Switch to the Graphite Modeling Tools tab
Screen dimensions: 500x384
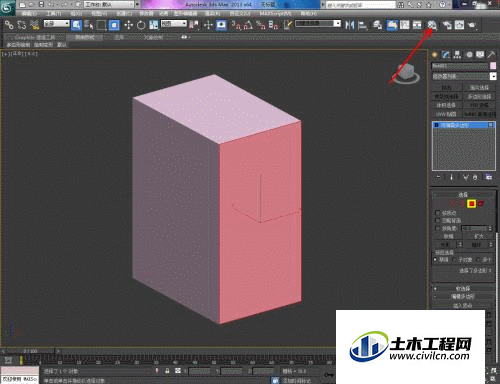click(35, 37)
